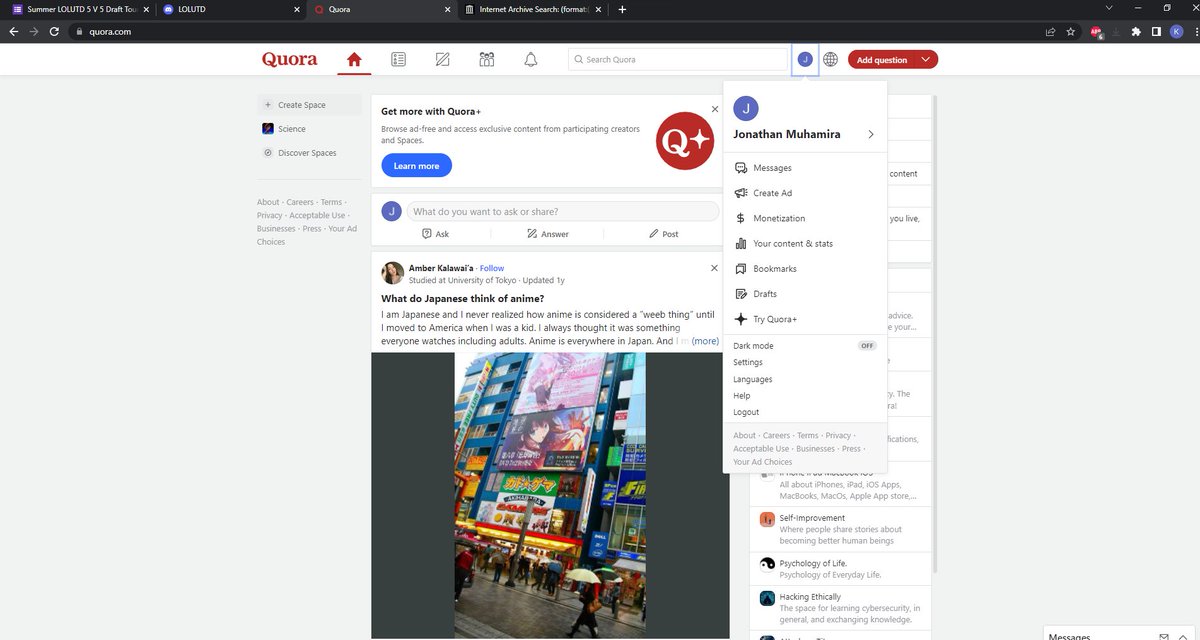Expand Jonathan Muhamira profile chevron

point(871,134)
